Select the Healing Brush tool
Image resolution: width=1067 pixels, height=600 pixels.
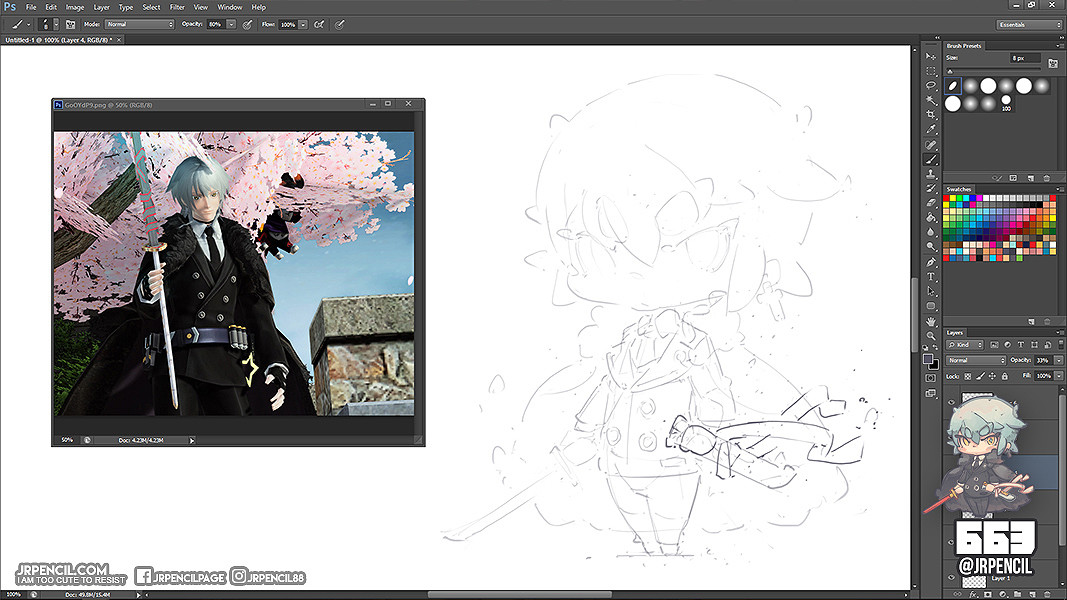(x=931, y=145)
